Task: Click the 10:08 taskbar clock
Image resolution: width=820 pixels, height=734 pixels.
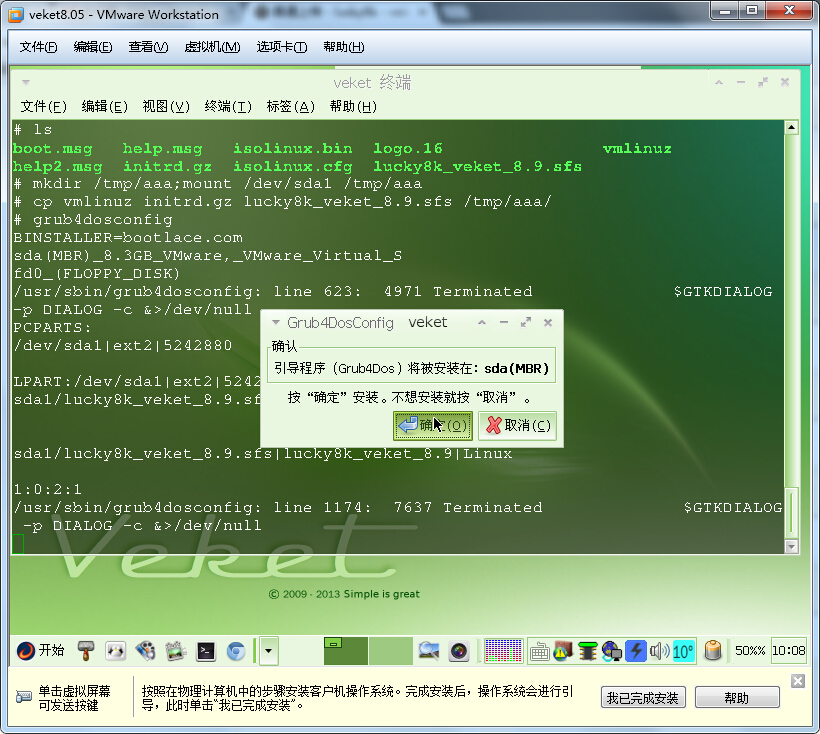Action: coord(789,651)
